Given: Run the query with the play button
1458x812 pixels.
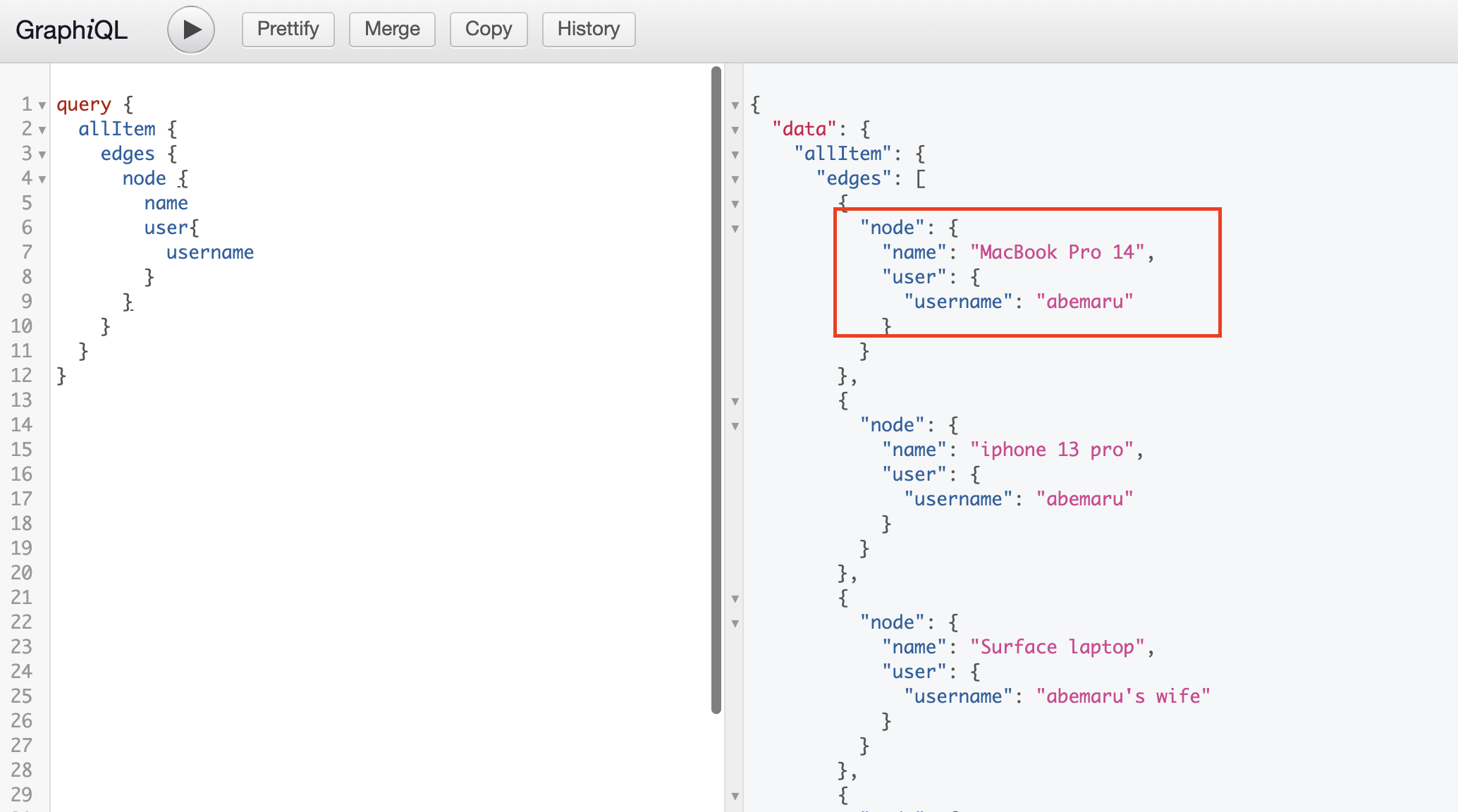Looking at the screenshot, I should (x=190, y=30).
